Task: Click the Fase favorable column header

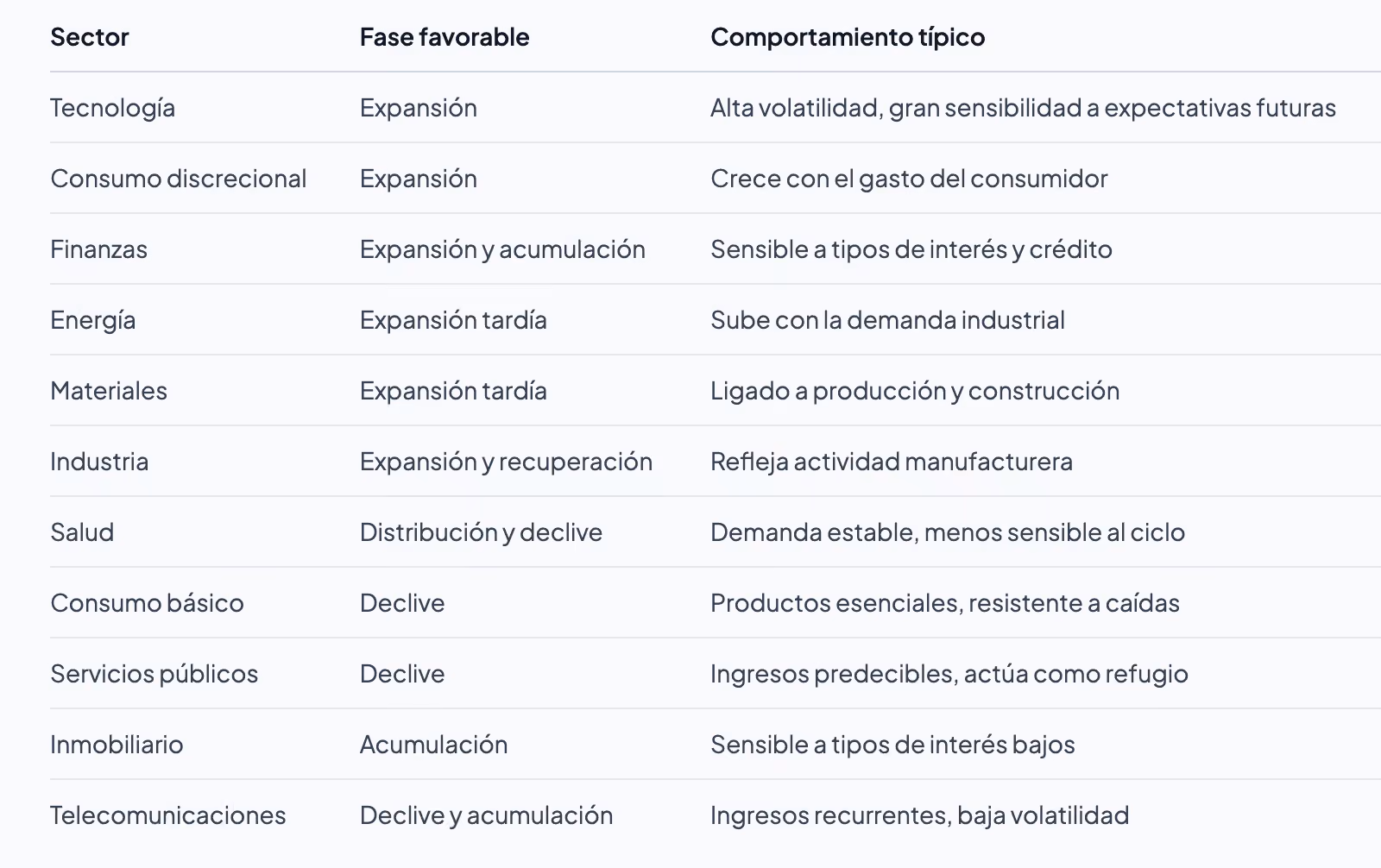Action: 445,37
